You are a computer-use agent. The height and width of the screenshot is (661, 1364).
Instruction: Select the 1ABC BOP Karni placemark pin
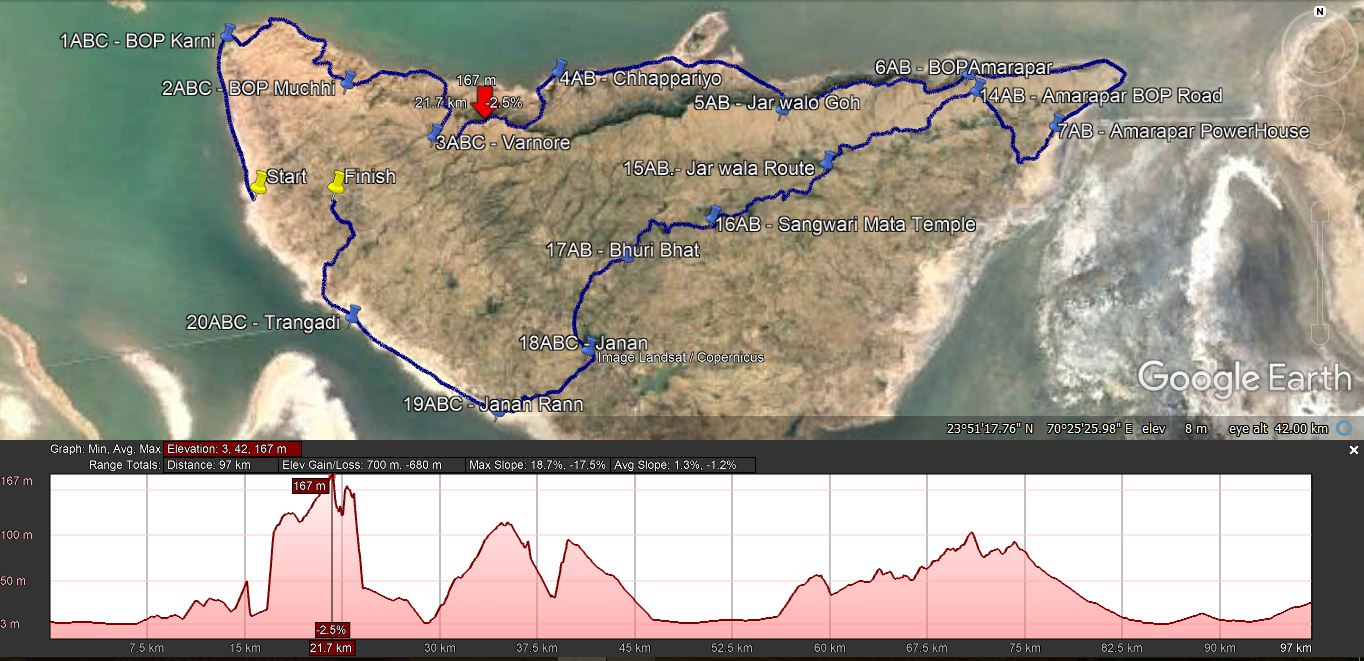tap(228, 33)
